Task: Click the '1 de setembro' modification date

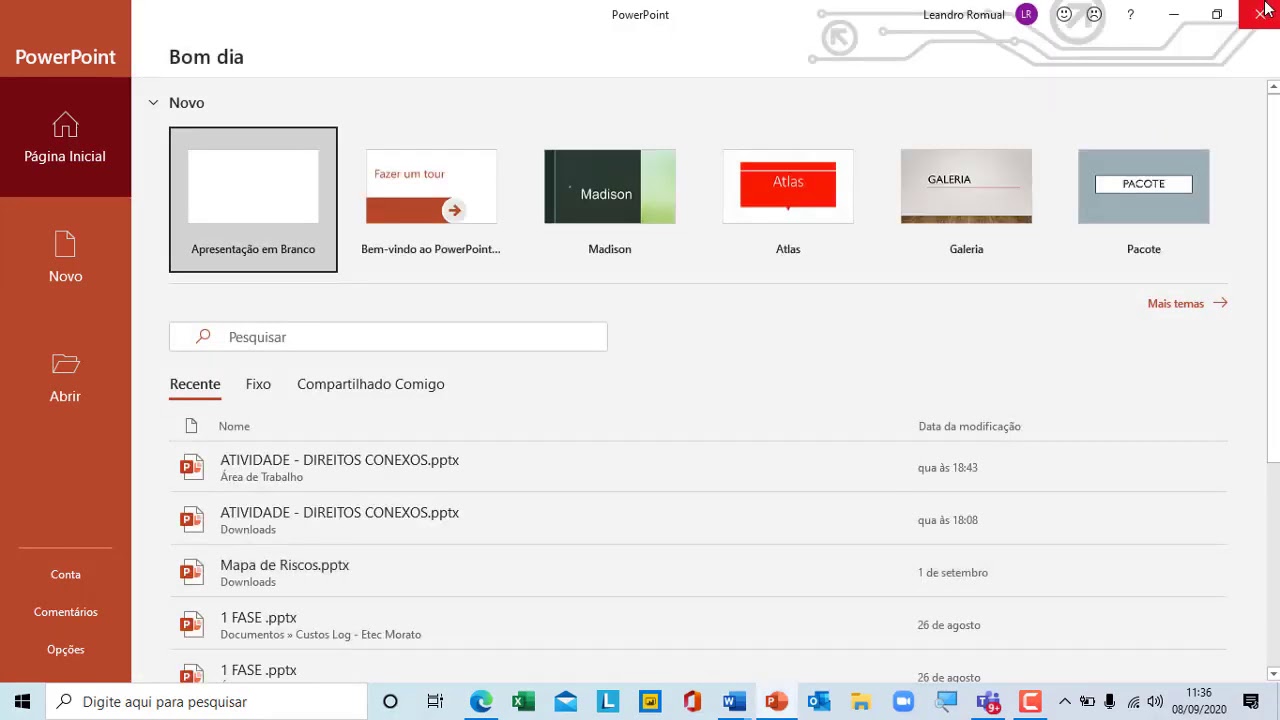Action: click(953, 573)
